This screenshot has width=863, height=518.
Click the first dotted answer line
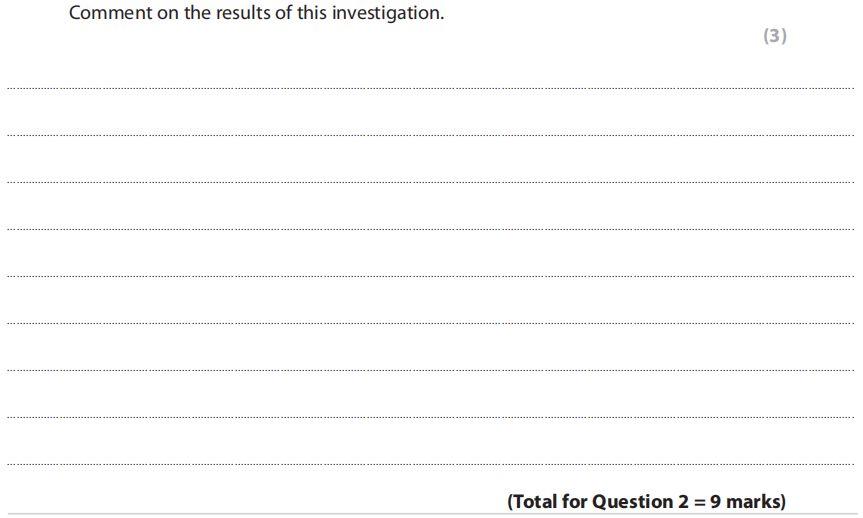tap(430, 88)
